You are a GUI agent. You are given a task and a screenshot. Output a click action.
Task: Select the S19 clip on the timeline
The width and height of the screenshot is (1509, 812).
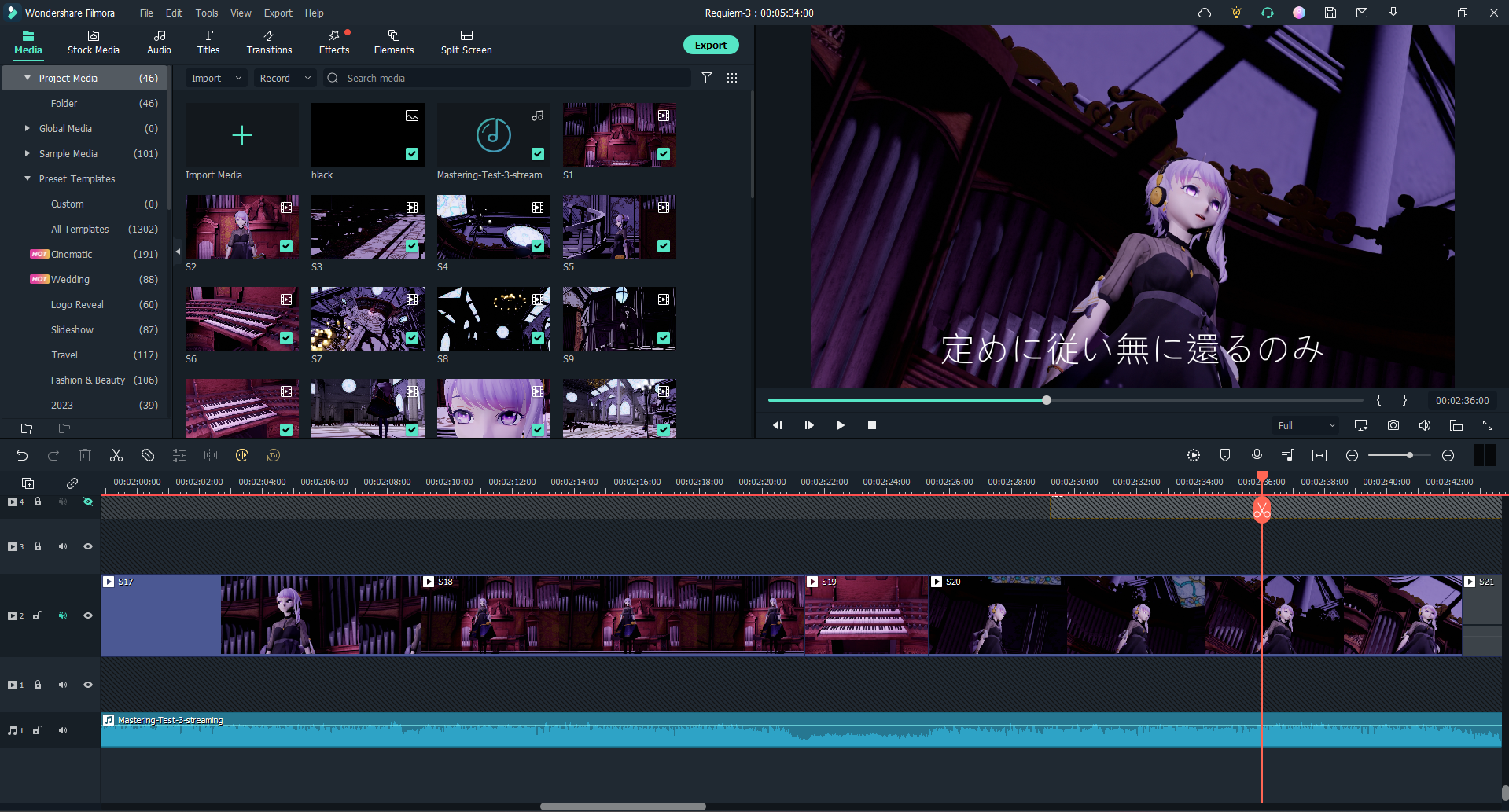coord(867,615)
